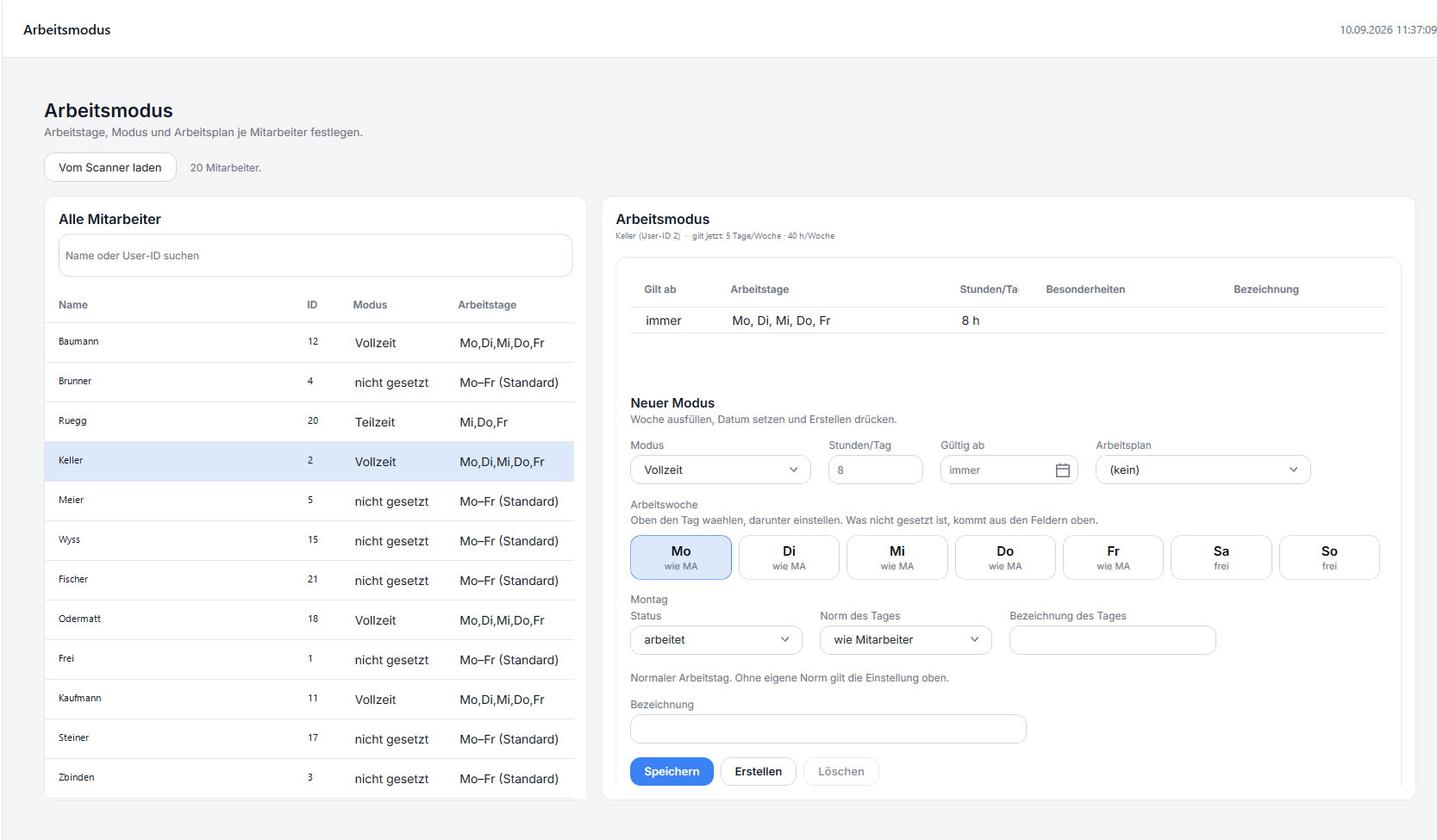This screenshot has width=1437, height=840.
Task: Select Do in the Arbeitswoche
Action: 1005,557
